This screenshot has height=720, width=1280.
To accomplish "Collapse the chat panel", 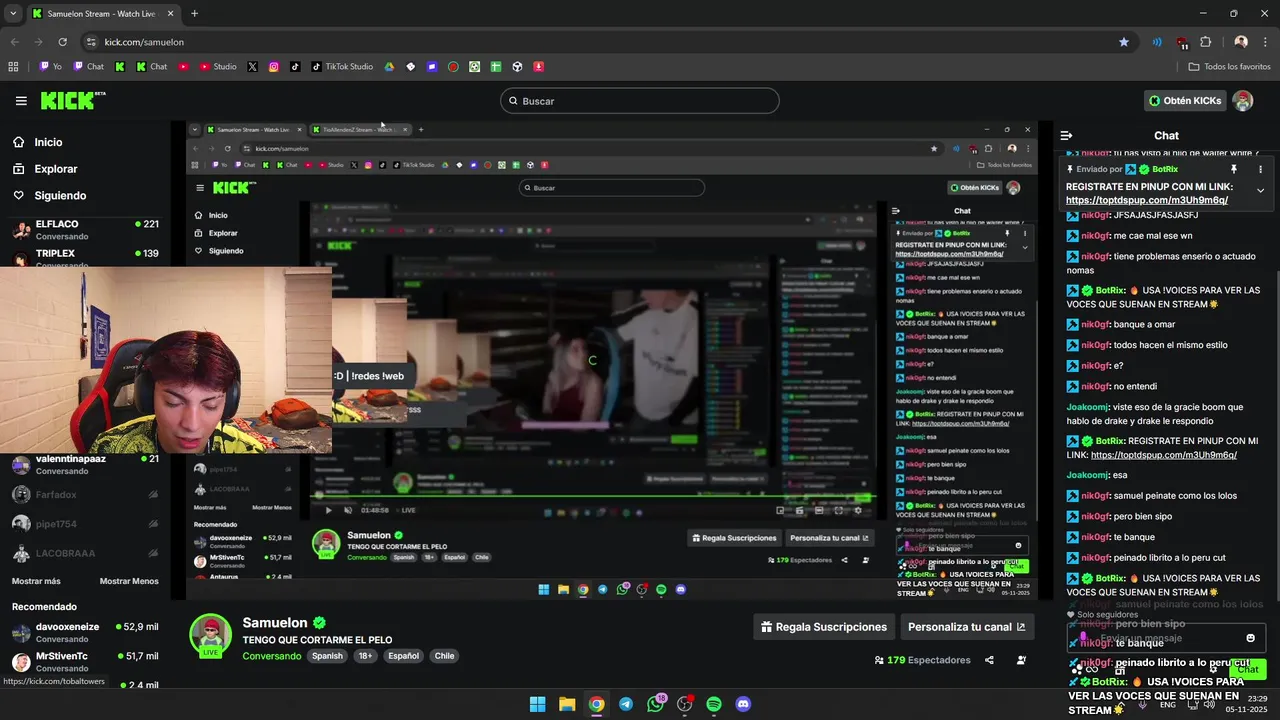I will coord(1066,135).
